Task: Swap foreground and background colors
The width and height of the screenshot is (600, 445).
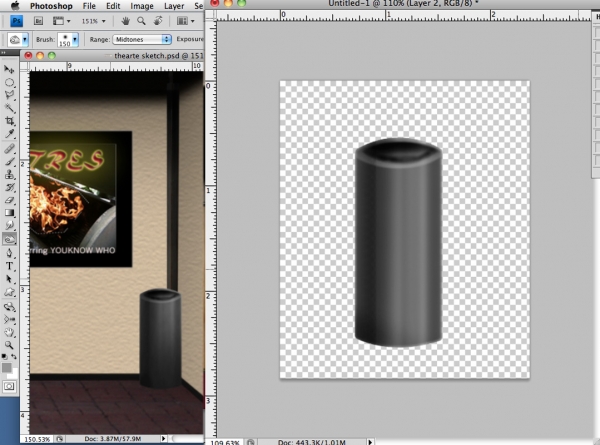Action: pos(14,356)
